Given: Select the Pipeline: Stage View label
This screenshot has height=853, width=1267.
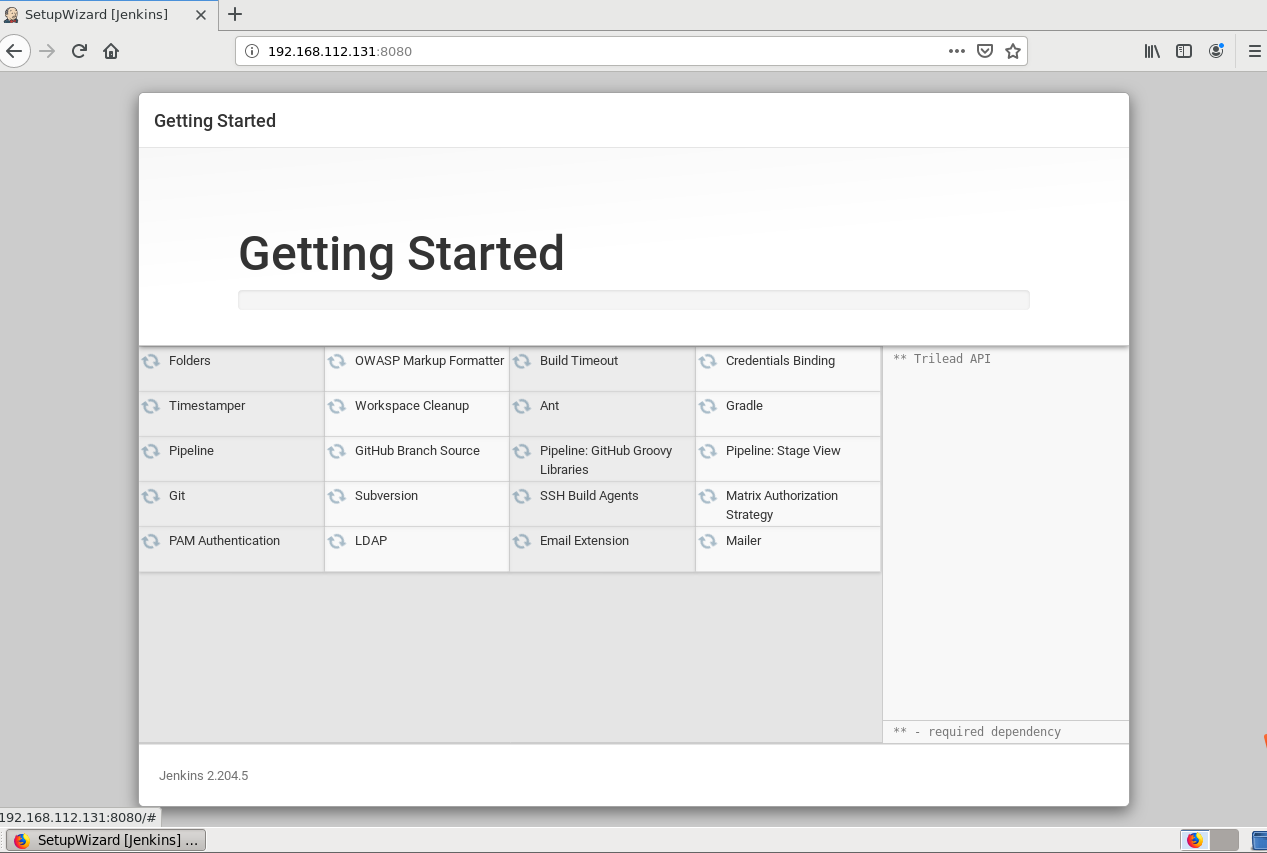Looking at the screenshot, I should (783, 451).
